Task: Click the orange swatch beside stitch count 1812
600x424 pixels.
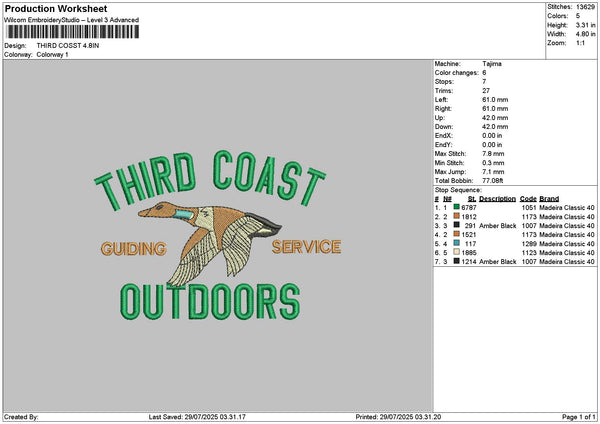Action: [x=457, y=216]
